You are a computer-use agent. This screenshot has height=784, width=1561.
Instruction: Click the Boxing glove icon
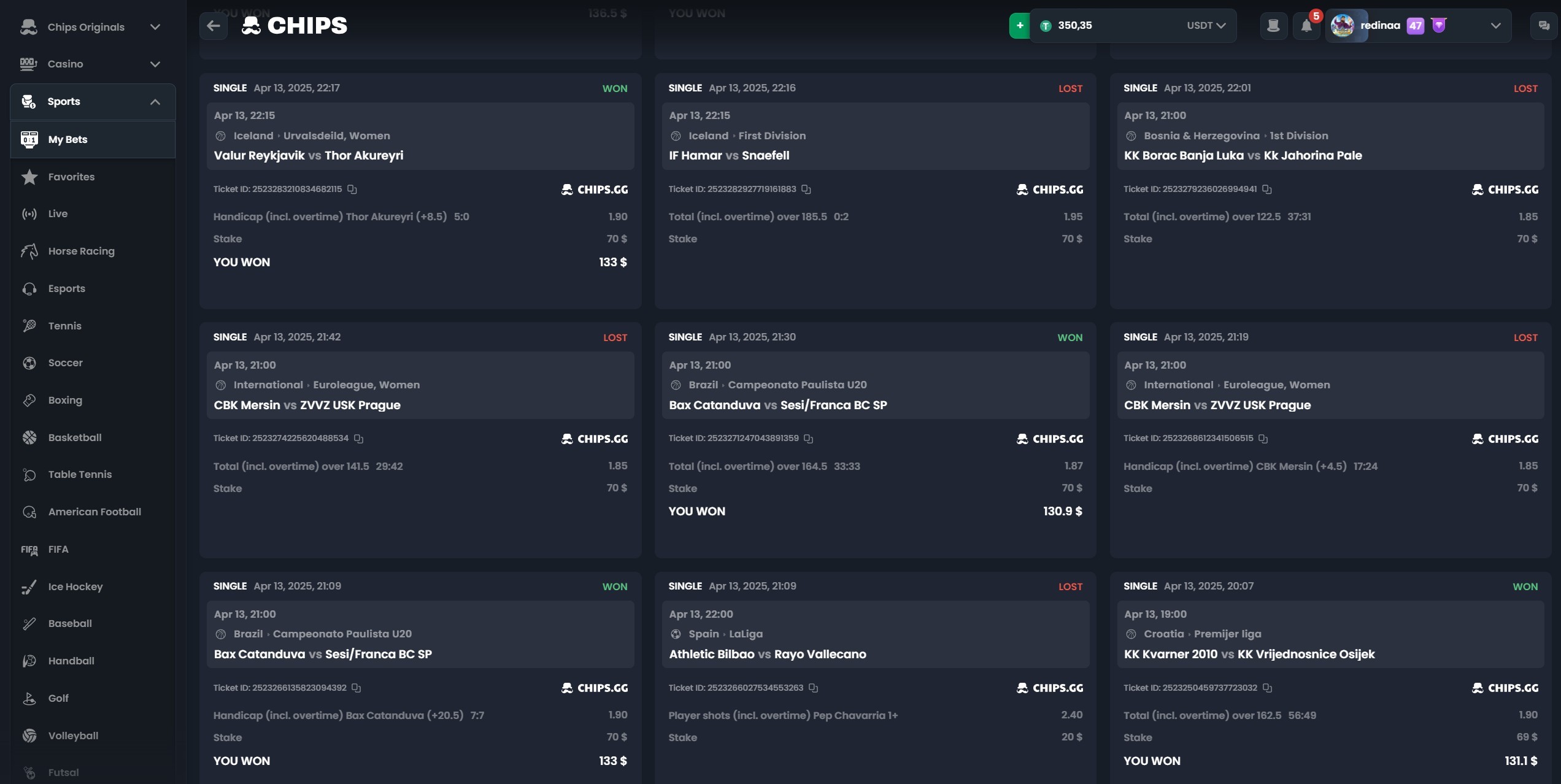tap(29, 400)
